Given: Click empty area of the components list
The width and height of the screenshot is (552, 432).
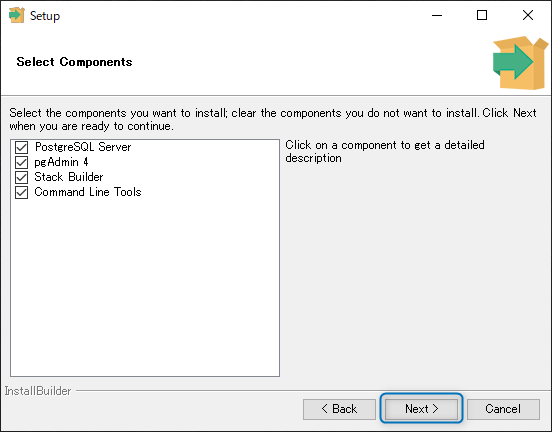Looking at the screenshot, I should coord(145,285).
